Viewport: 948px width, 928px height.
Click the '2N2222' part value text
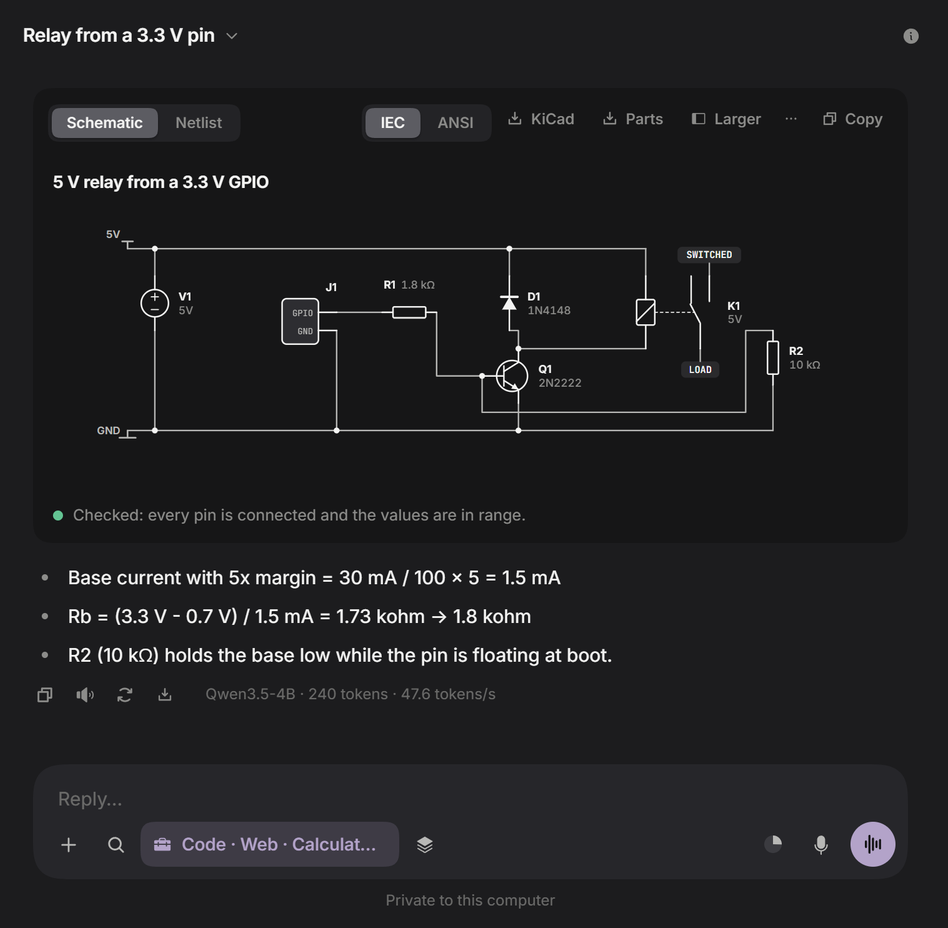[x=560, y=383]
